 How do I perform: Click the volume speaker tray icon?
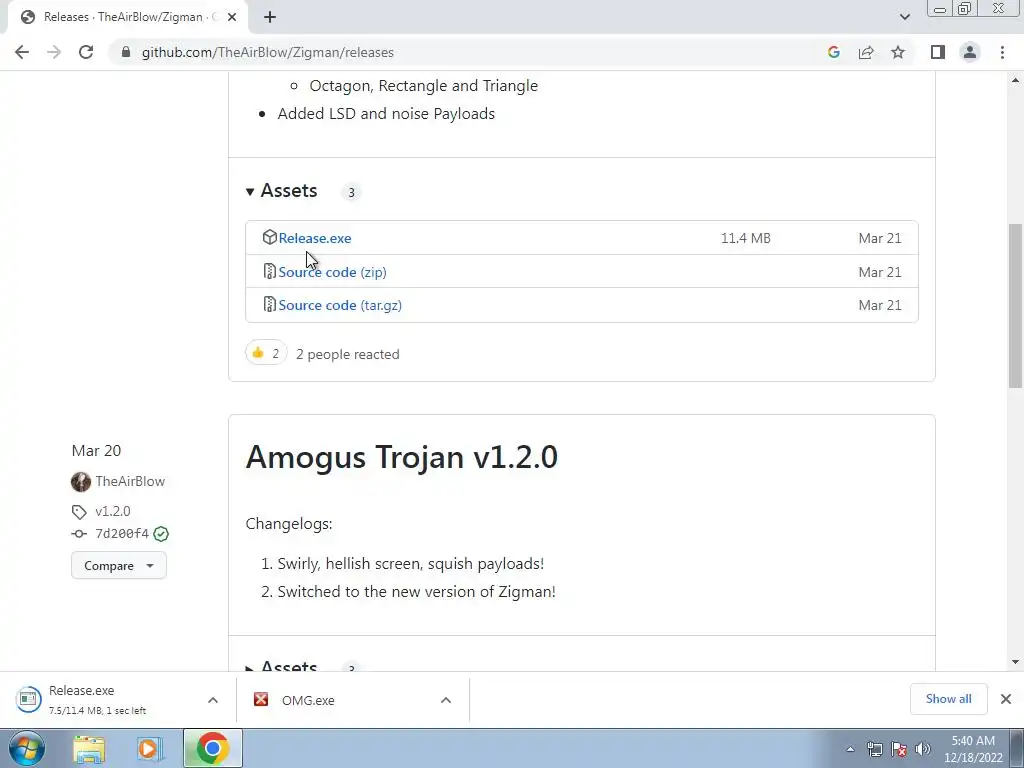[922, 749]
